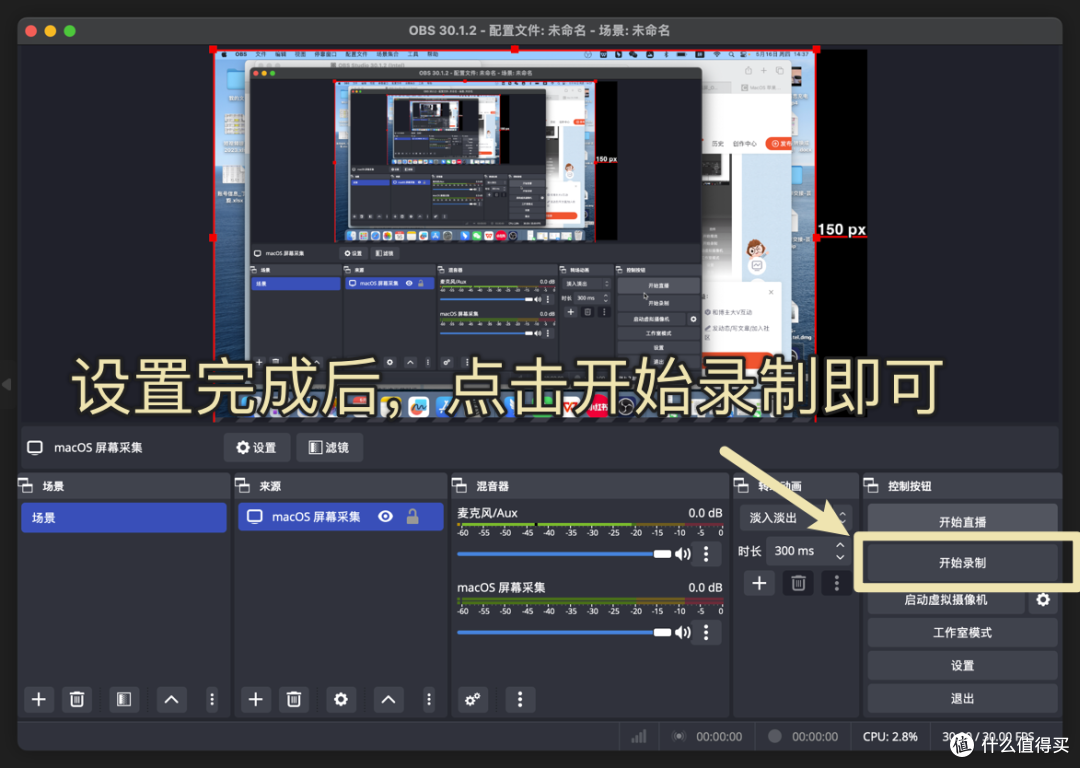Add a new source with plus button
This screenshot has height=768, width=1080.
point(256,699)
